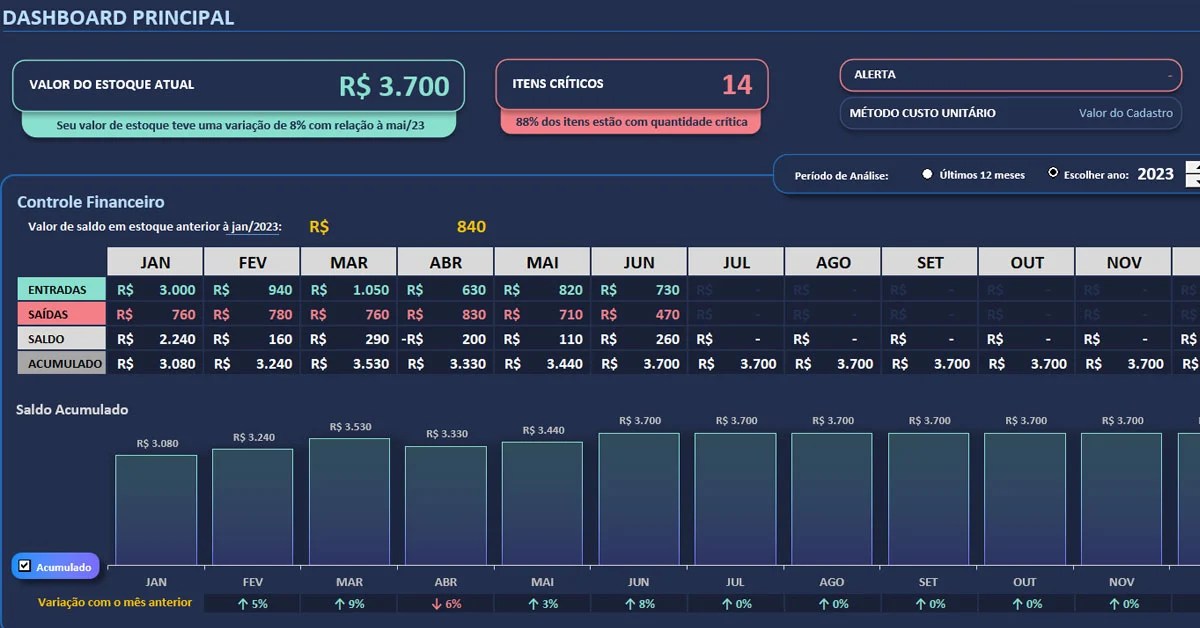Select the "Escolher ano" radio button
This screenshot has height=628, width=1200.
point(1051,172)
